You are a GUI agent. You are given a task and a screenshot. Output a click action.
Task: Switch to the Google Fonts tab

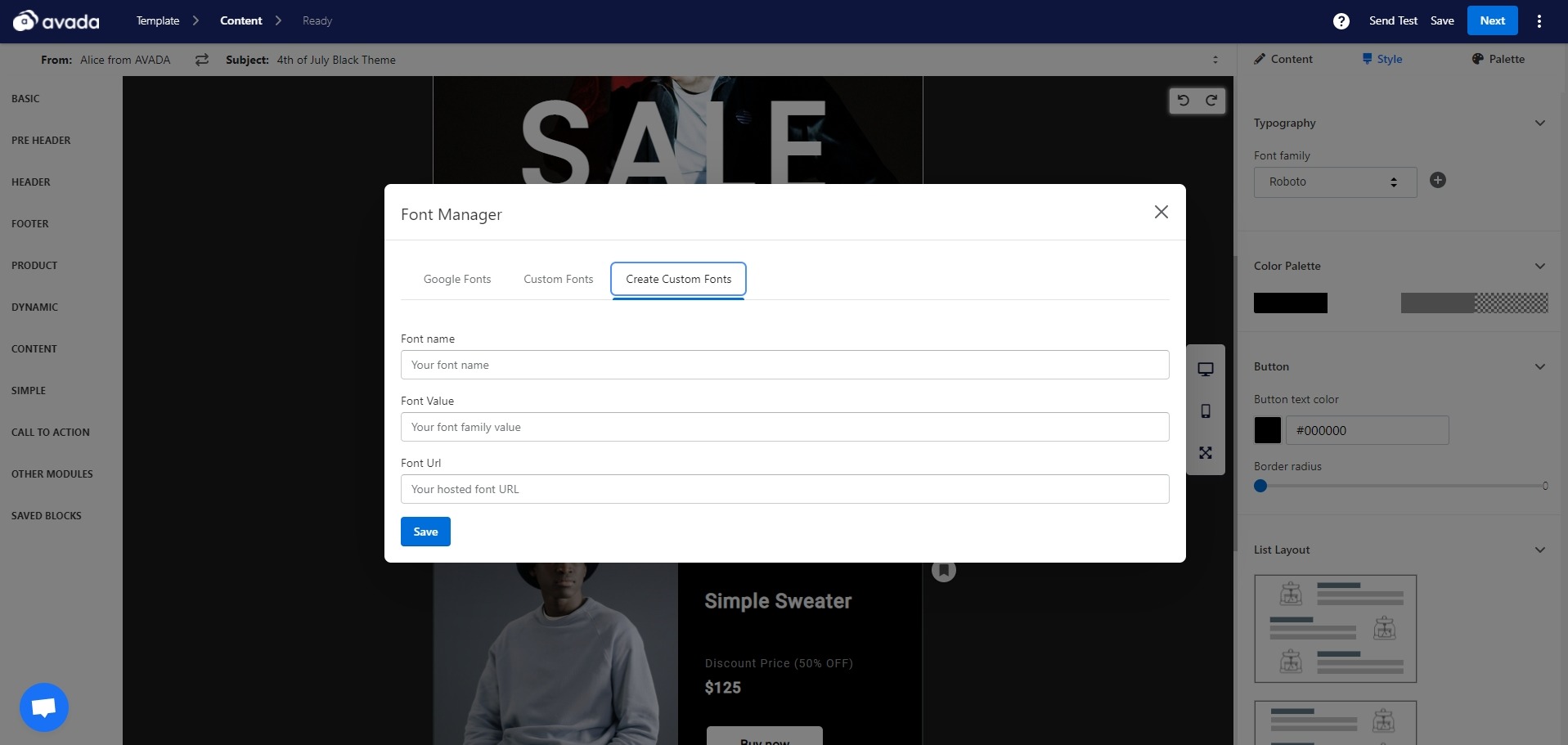click(457, 280)
